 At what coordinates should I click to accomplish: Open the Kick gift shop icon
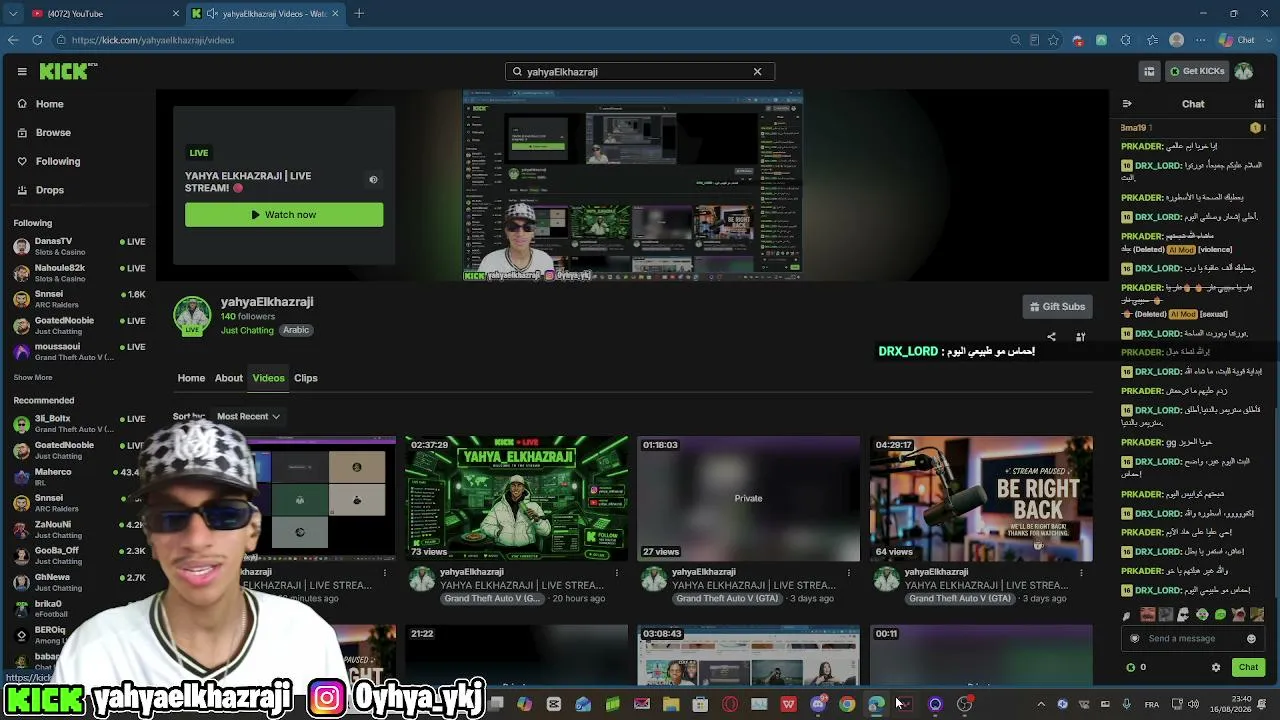click(x=1149, y=71)
